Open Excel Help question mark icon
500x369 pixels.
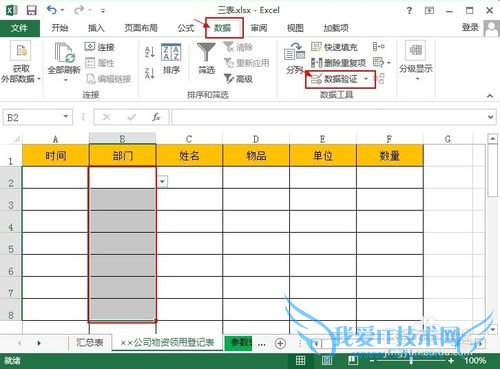pos(409,11)
